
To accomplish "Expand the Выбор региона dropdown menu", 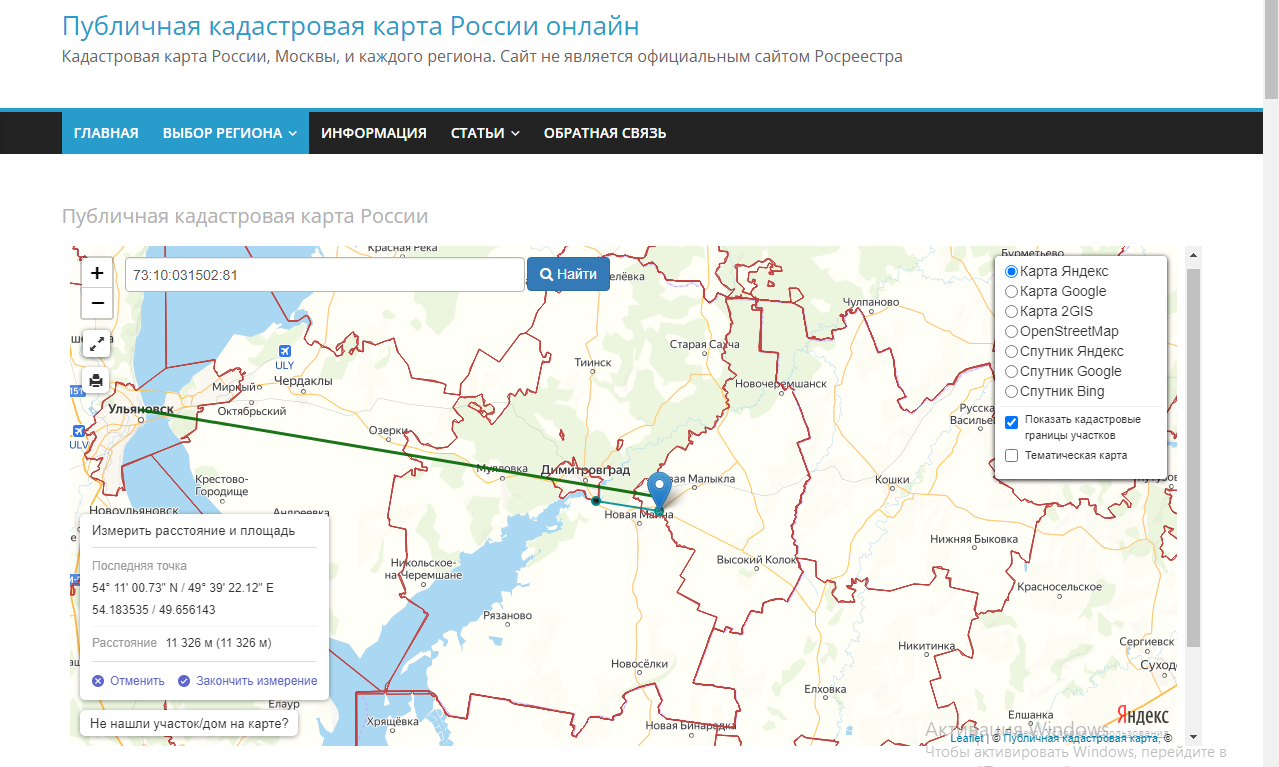I will (x=229, y=133).
